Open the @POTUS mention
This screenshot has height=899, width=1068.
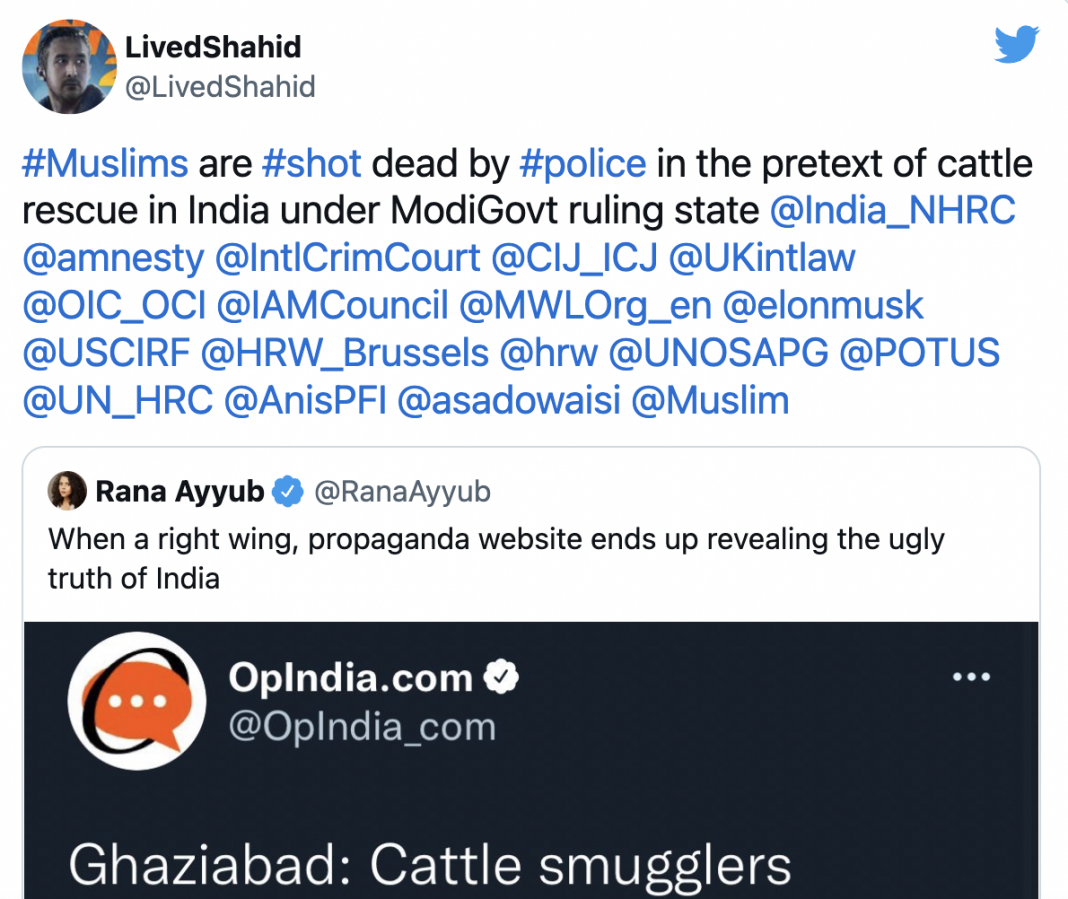tap(920, 353)
